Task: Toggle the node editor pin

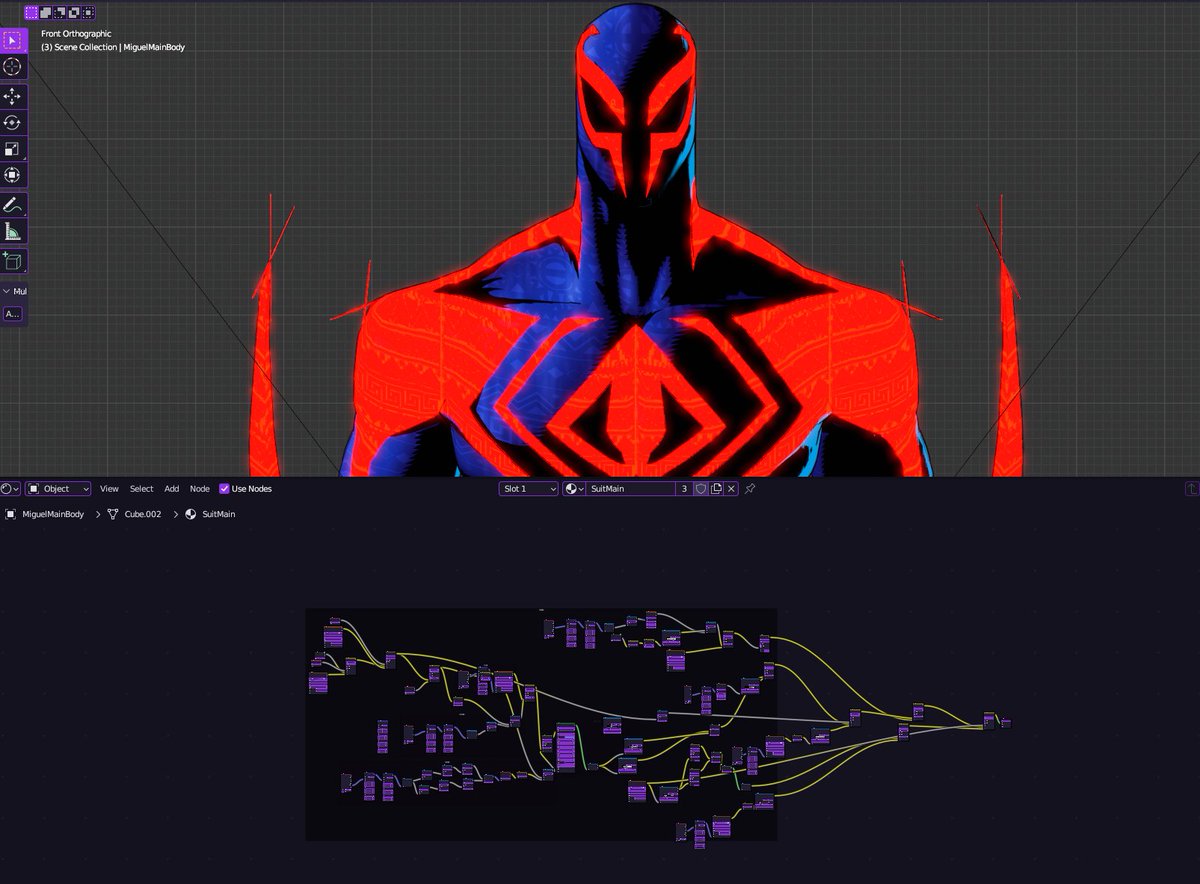Action: click(751, 489)
